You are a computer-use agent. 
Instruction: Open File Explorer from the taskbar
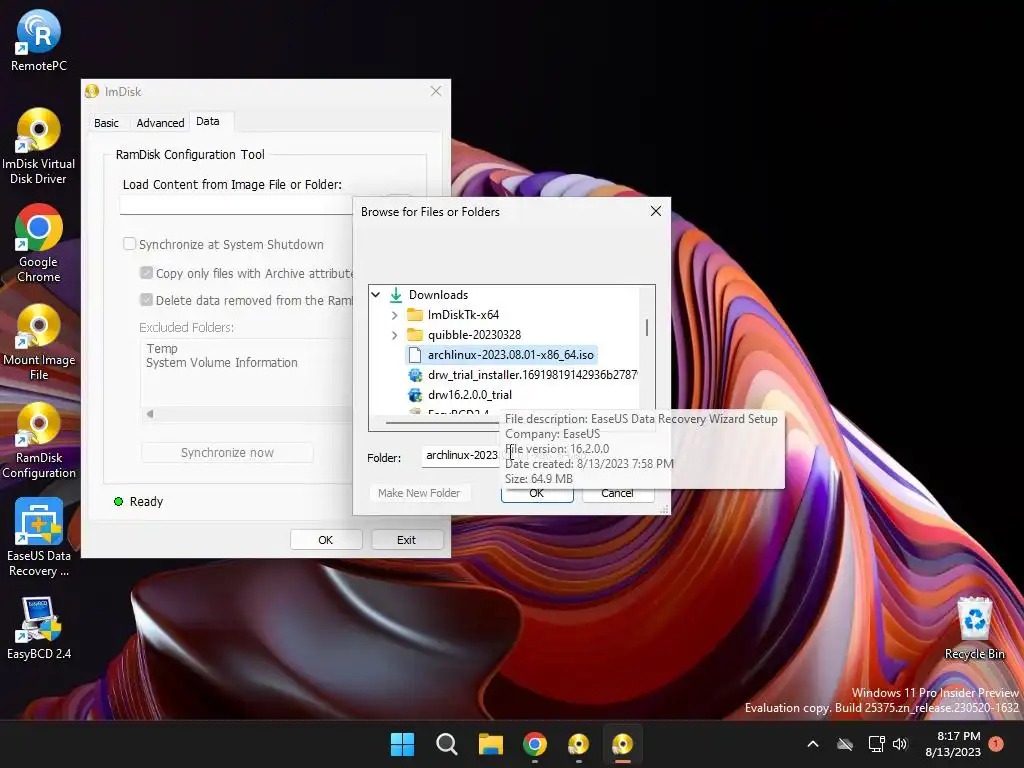tap(490, 744)
